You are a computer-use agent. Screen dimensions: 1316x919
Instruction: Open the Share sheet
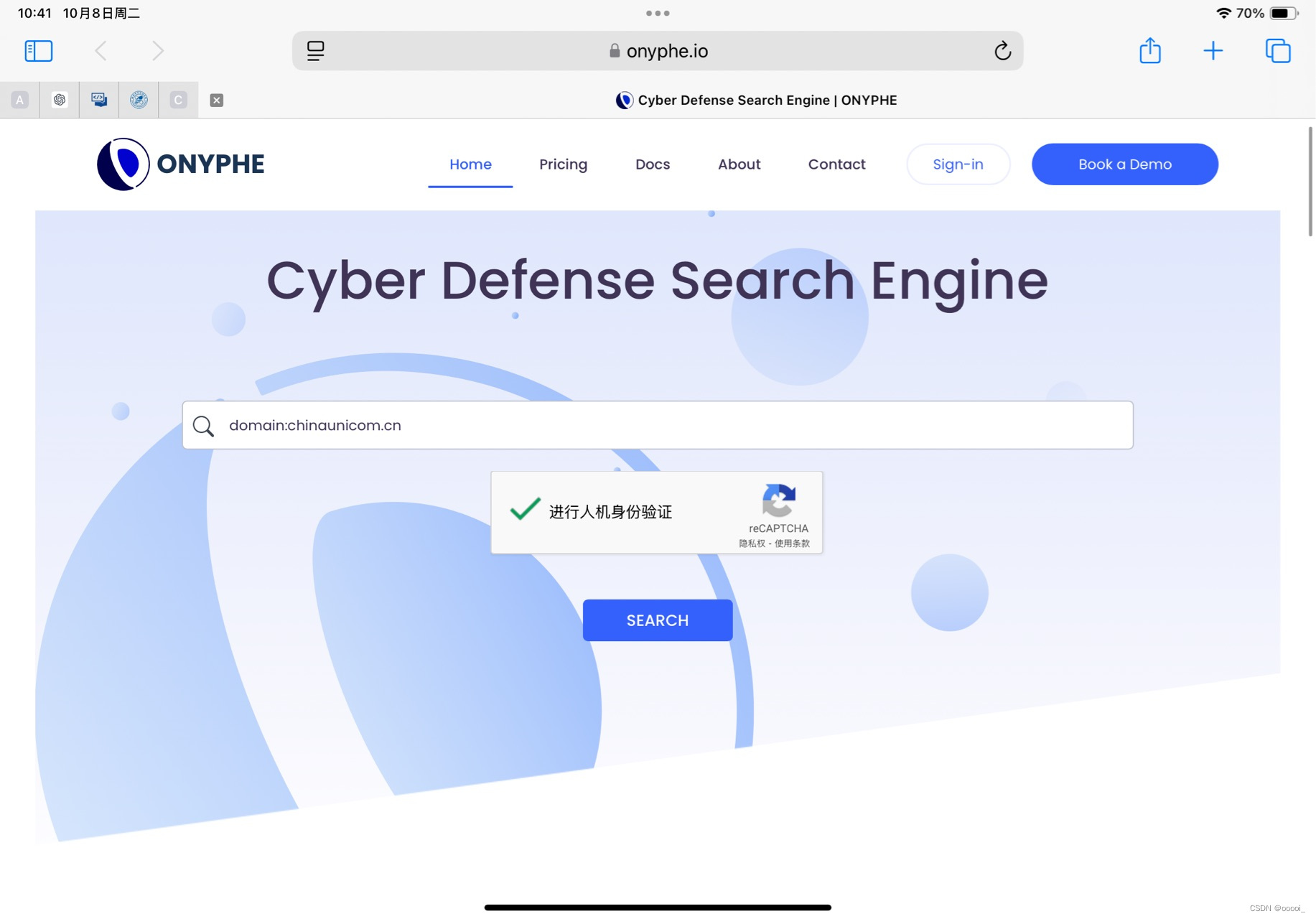coord(1150,50)
